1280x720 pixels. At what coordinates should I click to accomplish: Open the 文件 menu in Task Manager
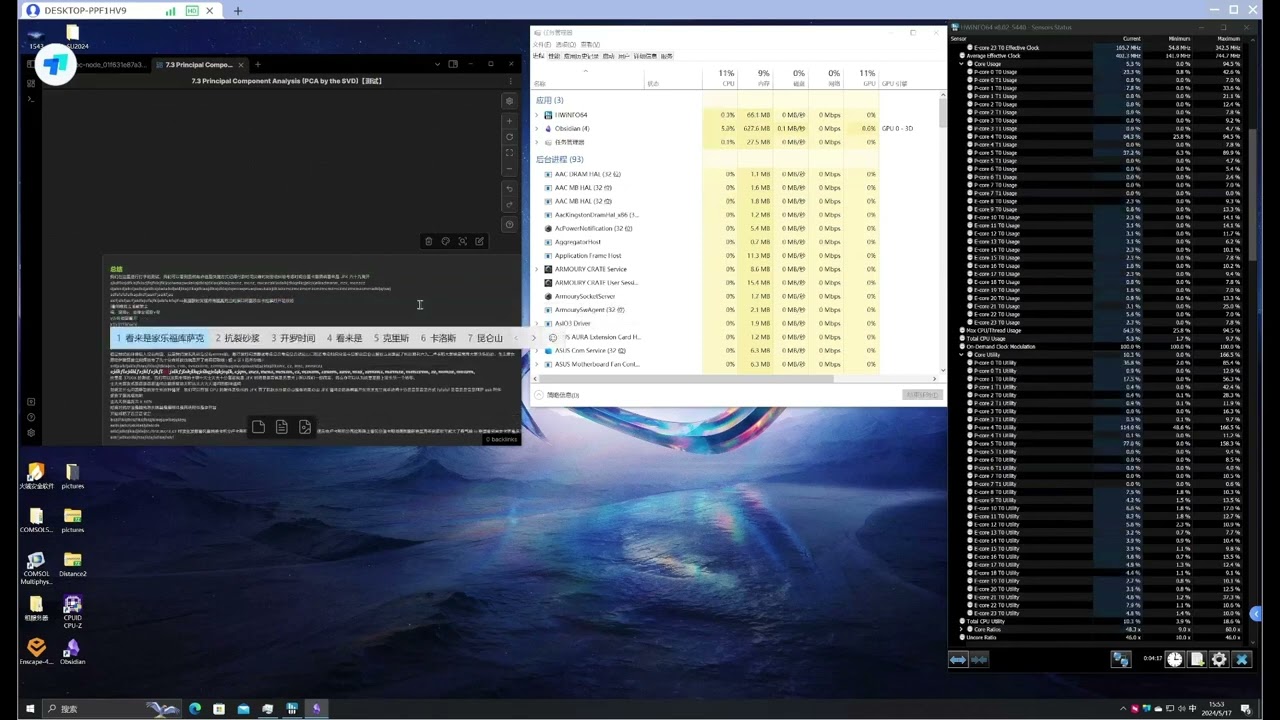(x=541, y=45)
